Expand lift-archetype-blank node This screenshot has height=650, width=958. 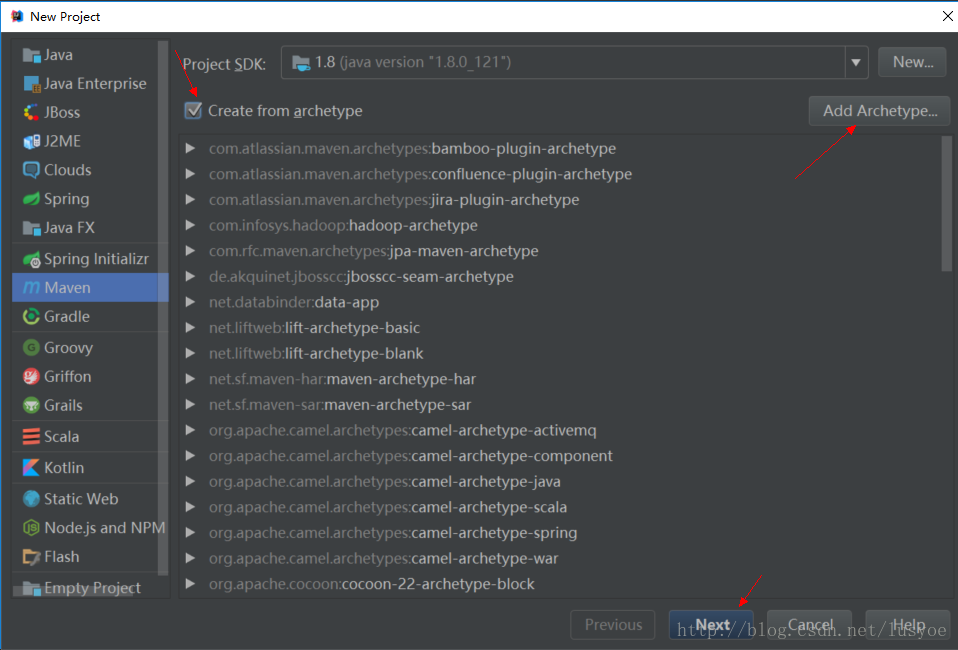pos(191,354)
